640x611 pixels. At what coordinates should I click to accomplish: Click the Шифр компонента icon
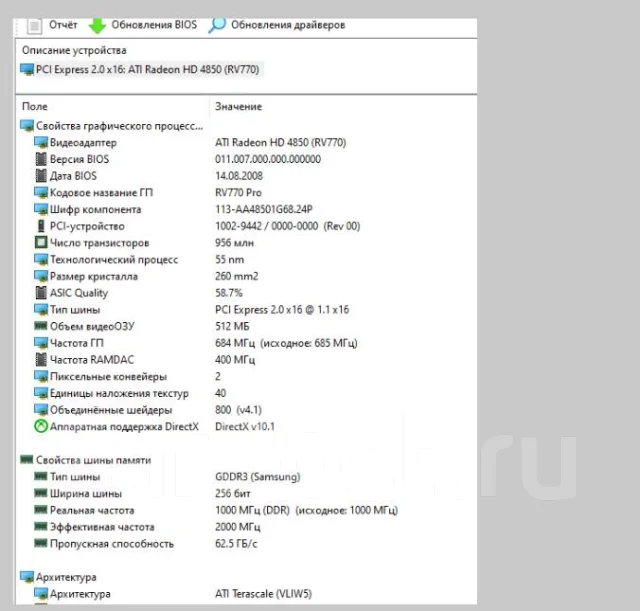(x=41, y=209)
